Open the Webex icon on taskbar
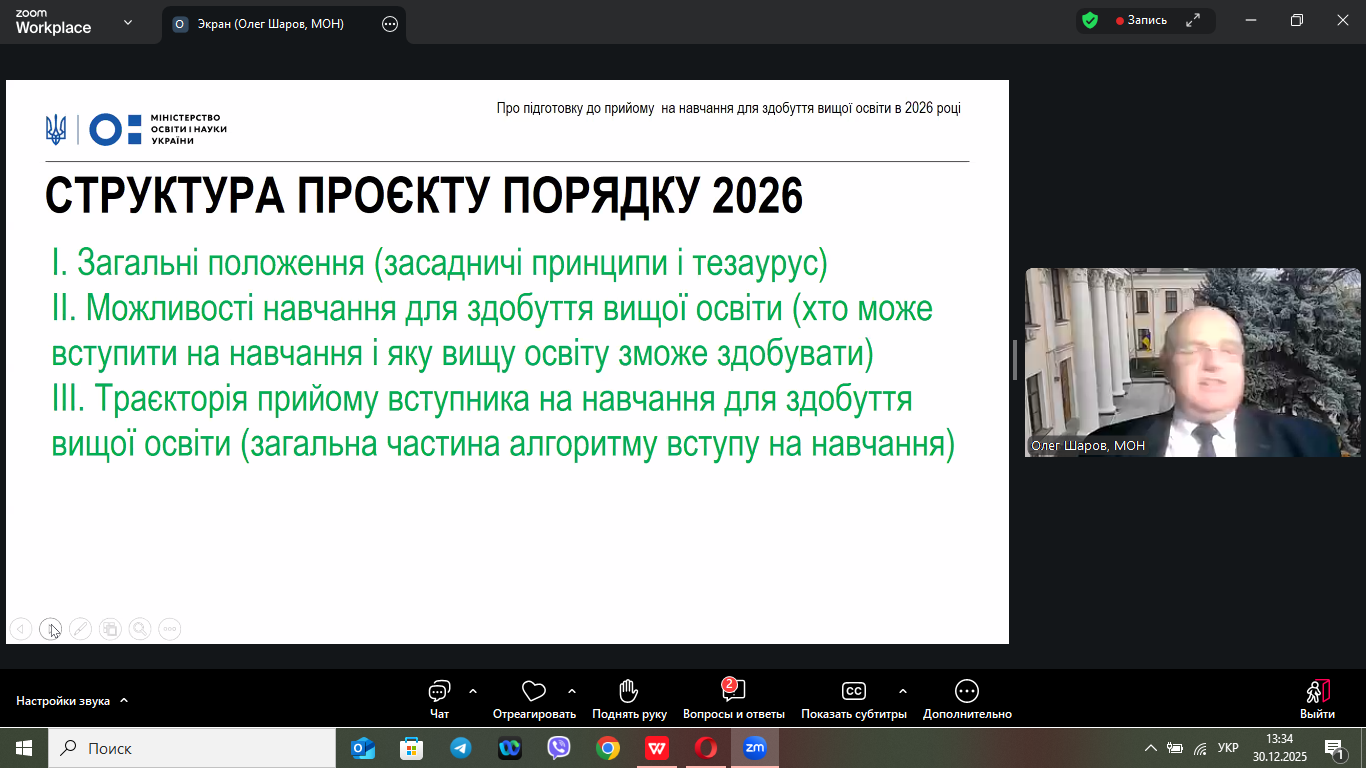The height and width of the screenshot is (768, 1366). (509, 748)
